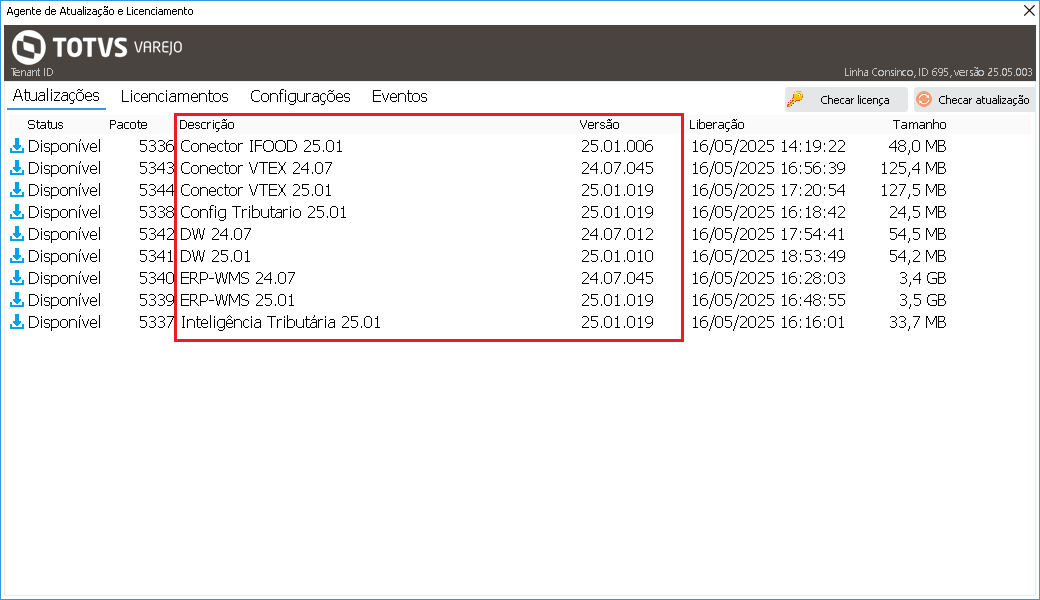This screenshot has height=600, width=1040.
Task: Sort by the Versão column header
Action: pos(599,124)
